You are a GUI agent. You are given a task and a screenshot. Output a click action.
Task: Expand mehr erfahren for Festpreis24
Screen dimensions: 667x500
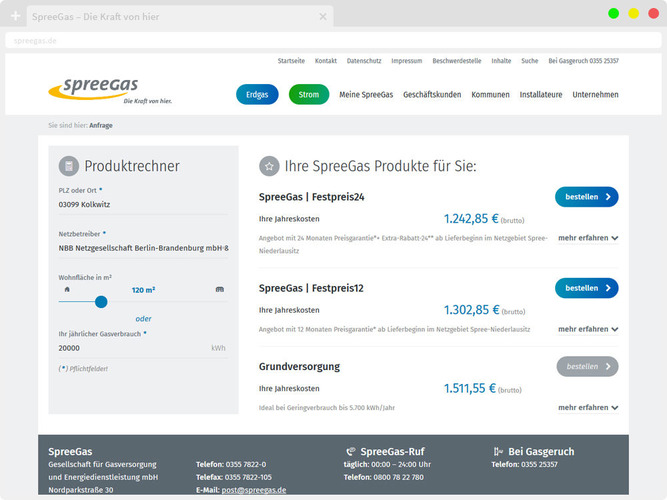click(x=588, y=238)
